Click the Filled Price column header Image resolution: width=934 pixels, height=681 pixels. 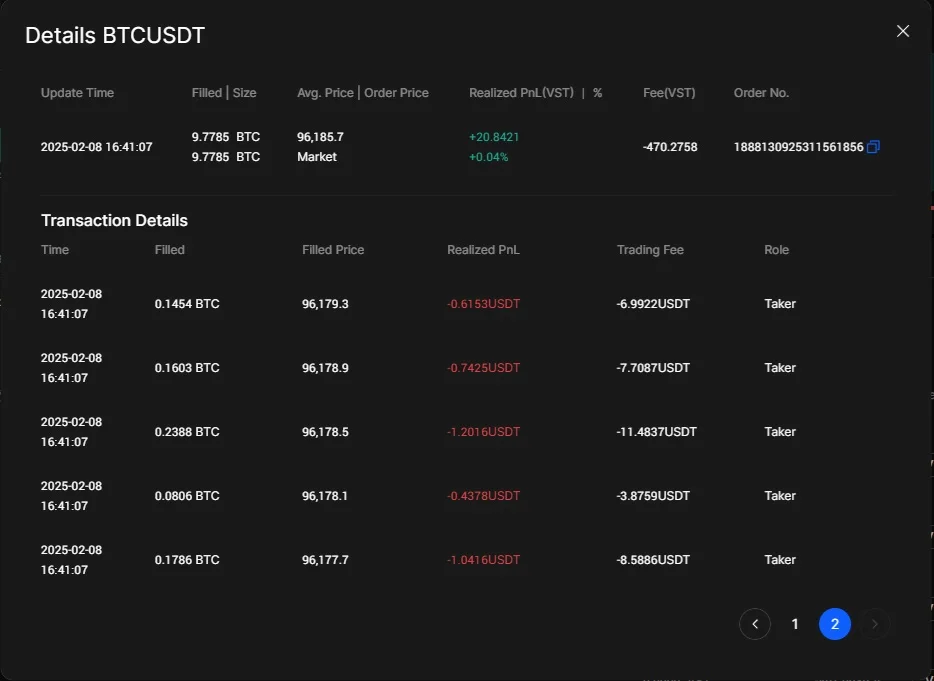333,250
